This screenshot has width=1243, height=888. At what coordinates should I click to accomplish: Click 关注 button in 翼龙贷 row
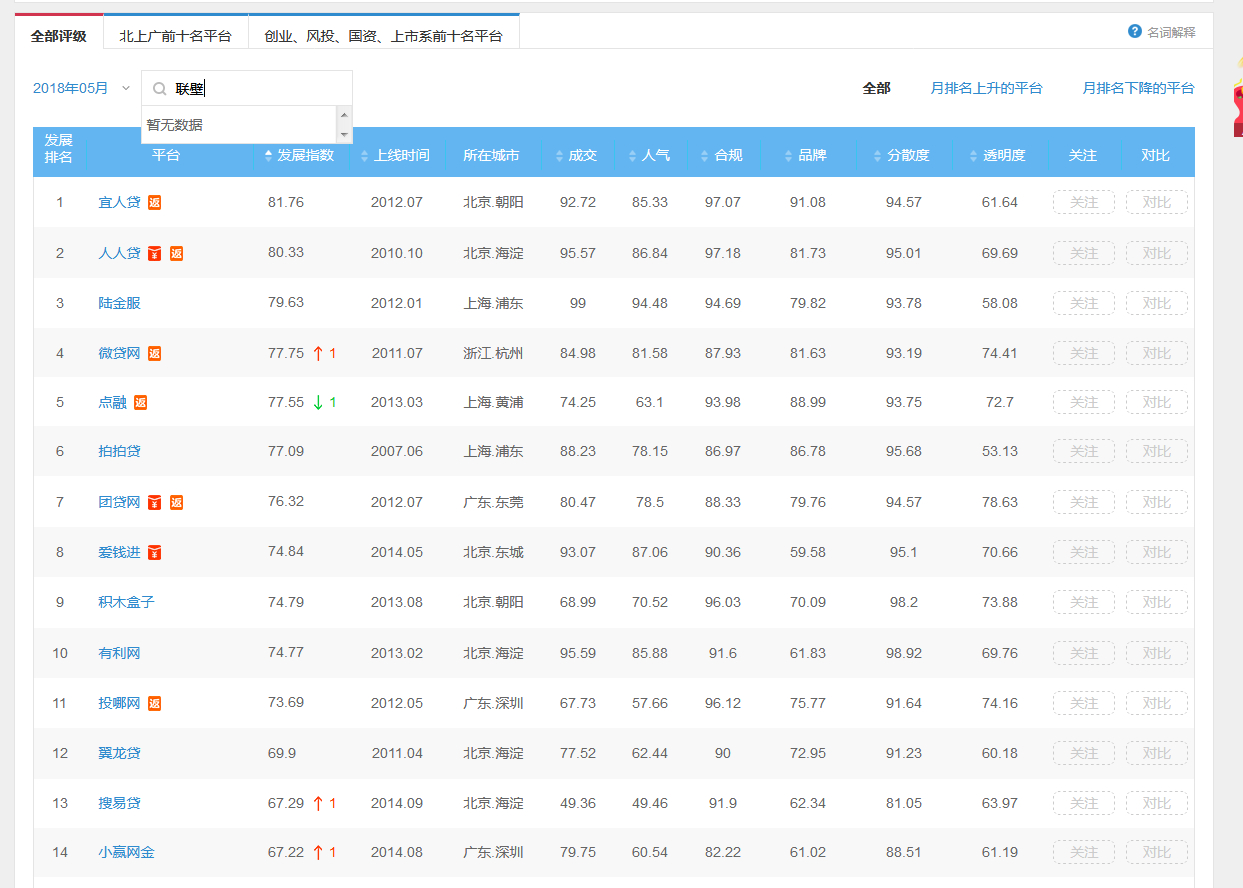pos(1083,753)
